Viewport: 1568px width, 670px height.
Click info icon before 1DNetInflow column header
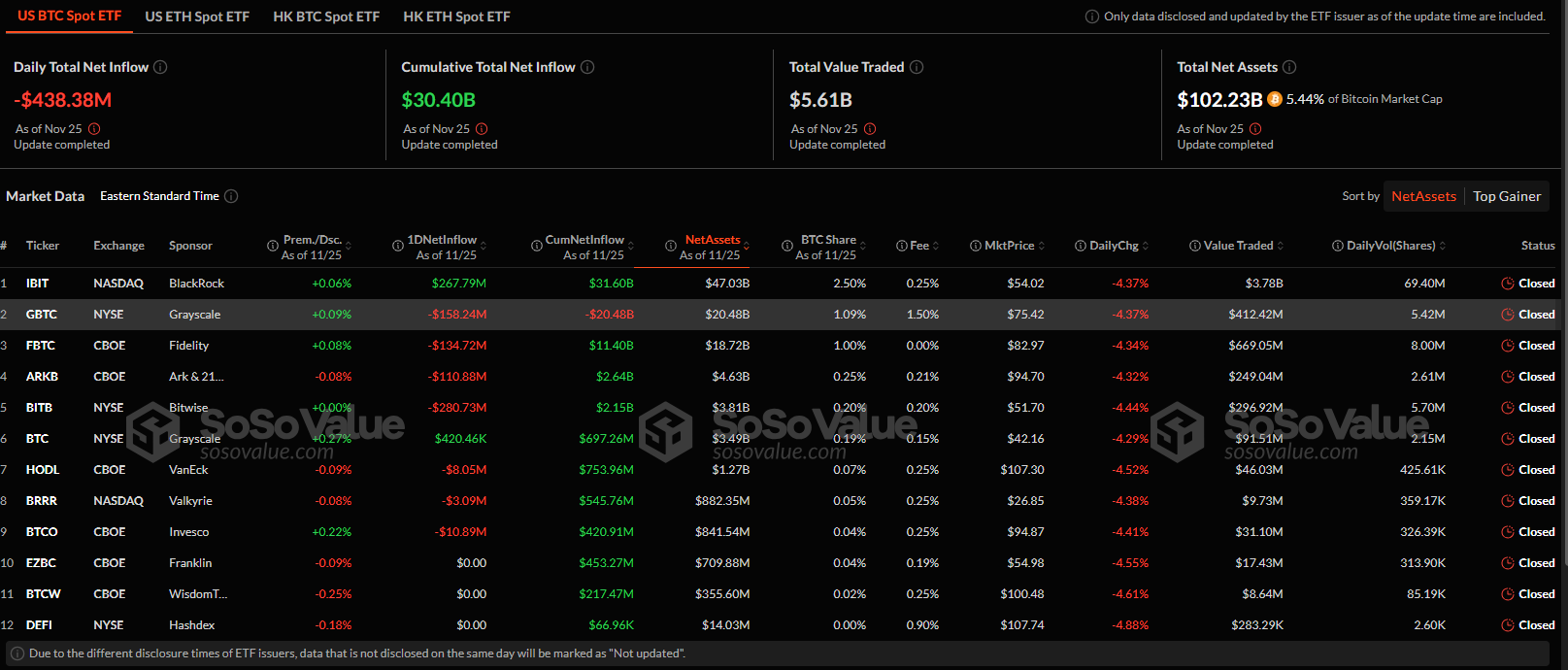pos(398,247)
